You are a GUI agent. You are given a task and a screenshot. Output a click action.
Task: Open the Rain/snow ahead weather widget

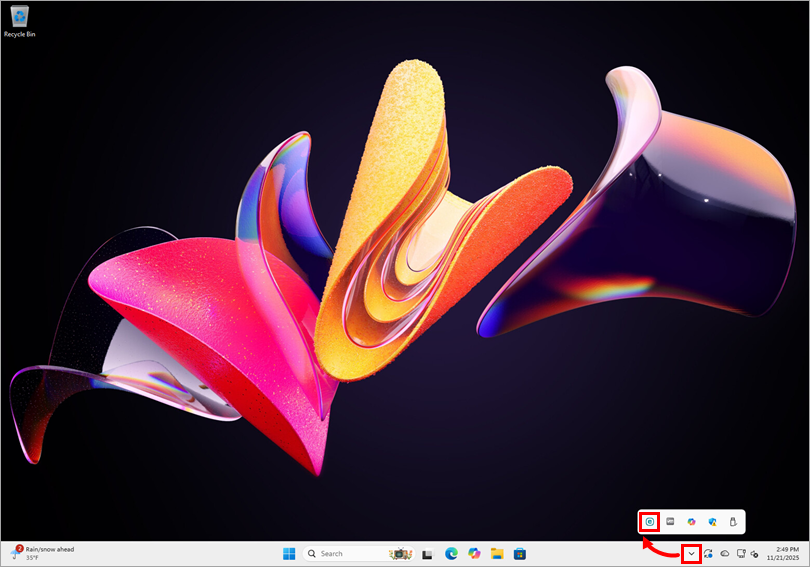point(45,553)
